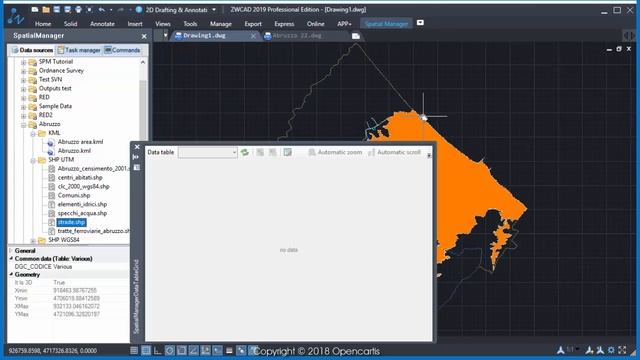
Task: Click the table options icon beside refresh
Action: pos(288,152)
